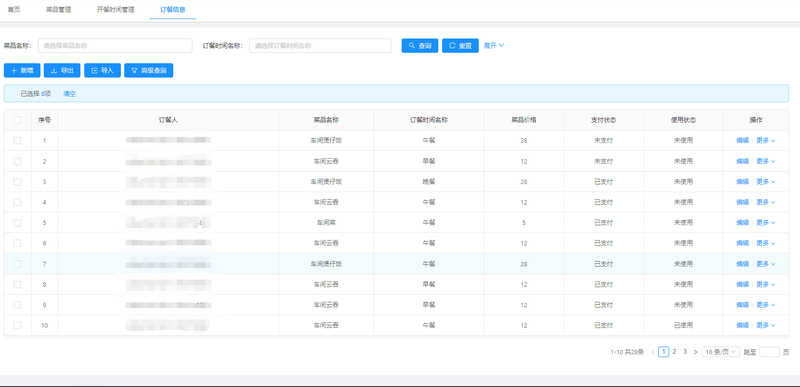Screen dimensions: 800x387
Task: Click the 使用状态 column header
Action: (x=683, y=120)
